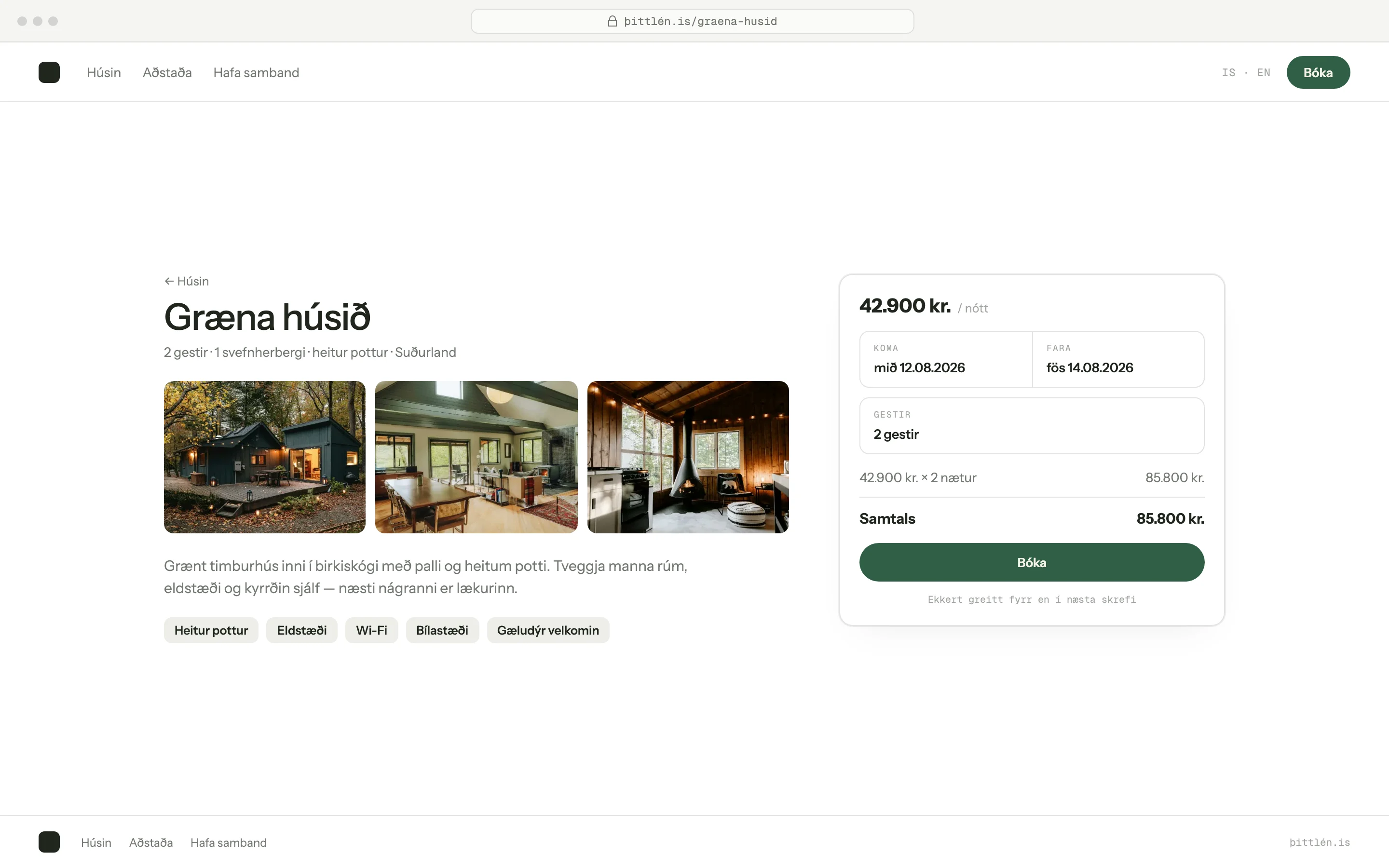This screenshot has height=868, width=1389.
Task: Select the Koma arrival date field
Action: (946, 359)
